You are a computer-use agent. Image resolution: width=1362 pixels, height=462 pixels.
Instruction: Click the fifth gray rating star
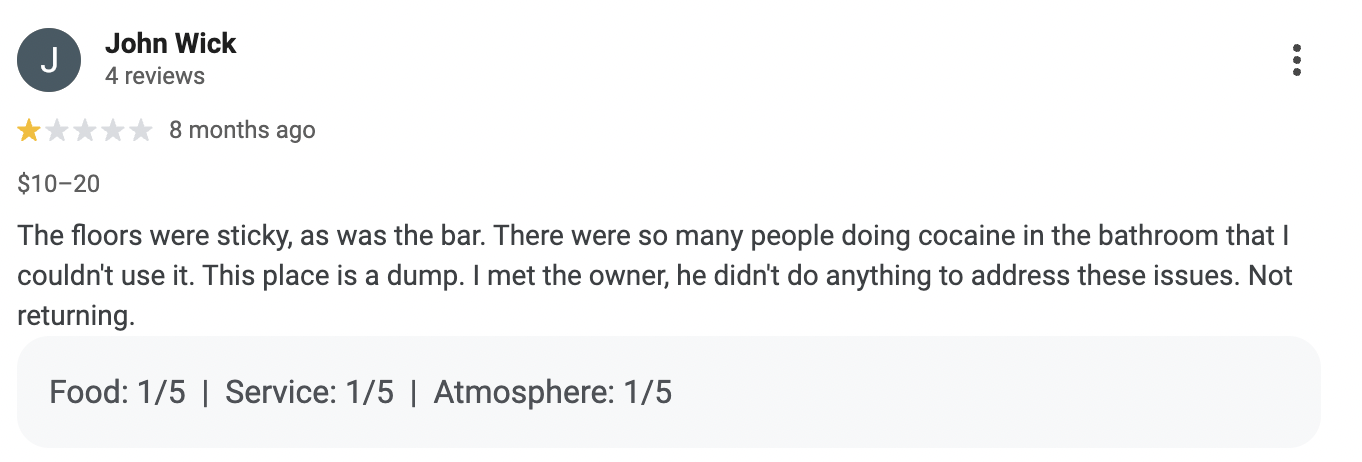[x=141, y=130]
